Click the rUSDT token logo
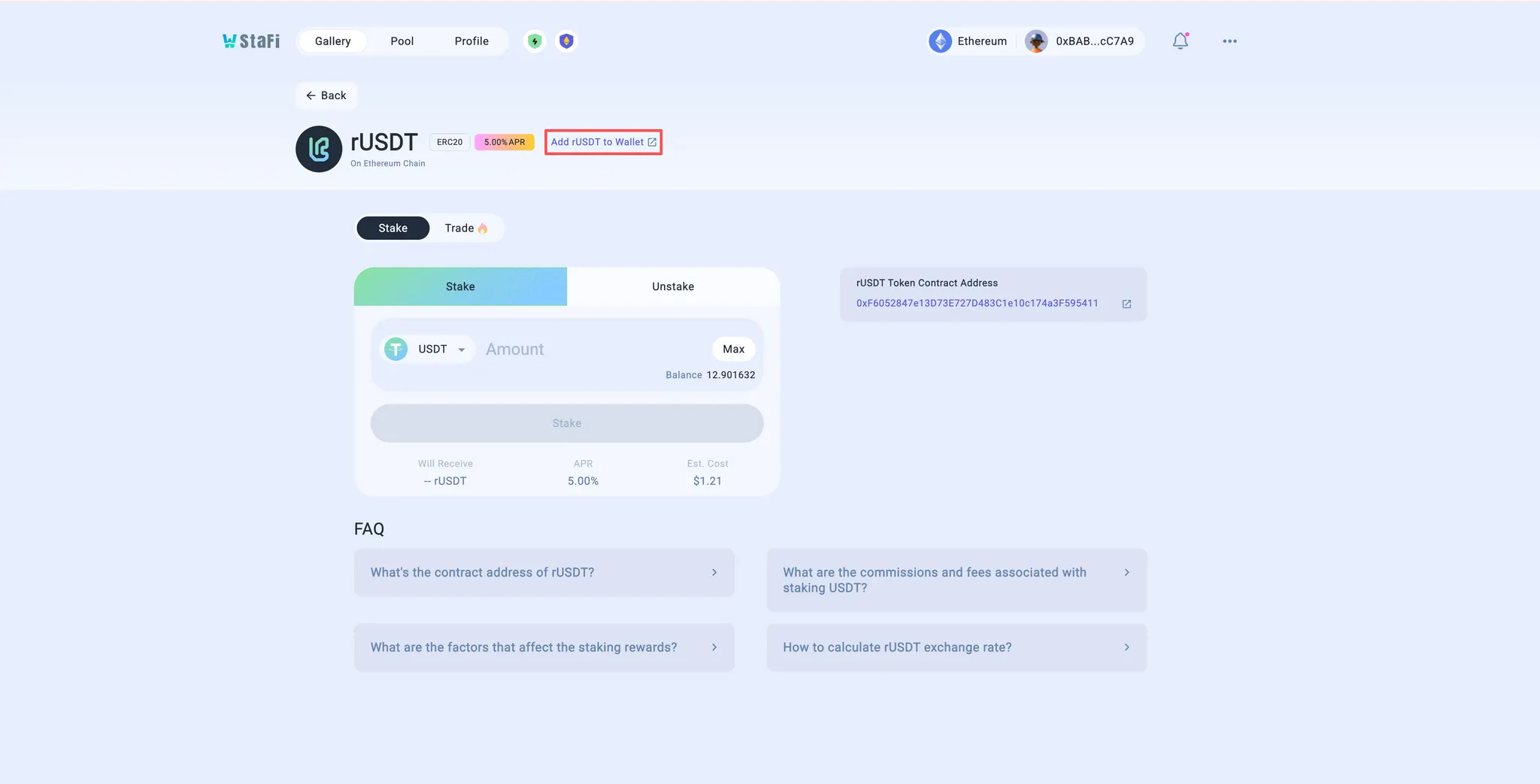1540x784 pixels. point(319,149)
